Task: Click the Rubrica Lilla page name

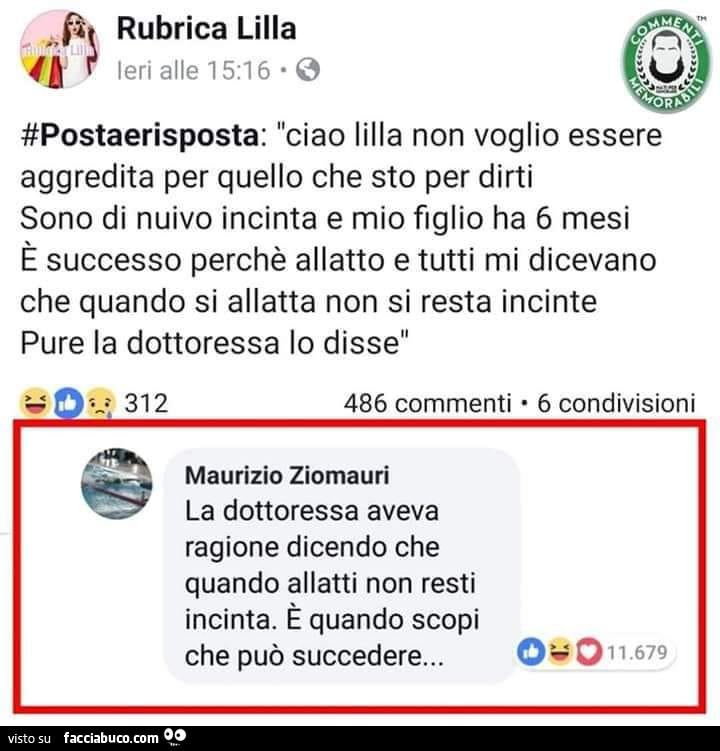Action: coord(206,29)
